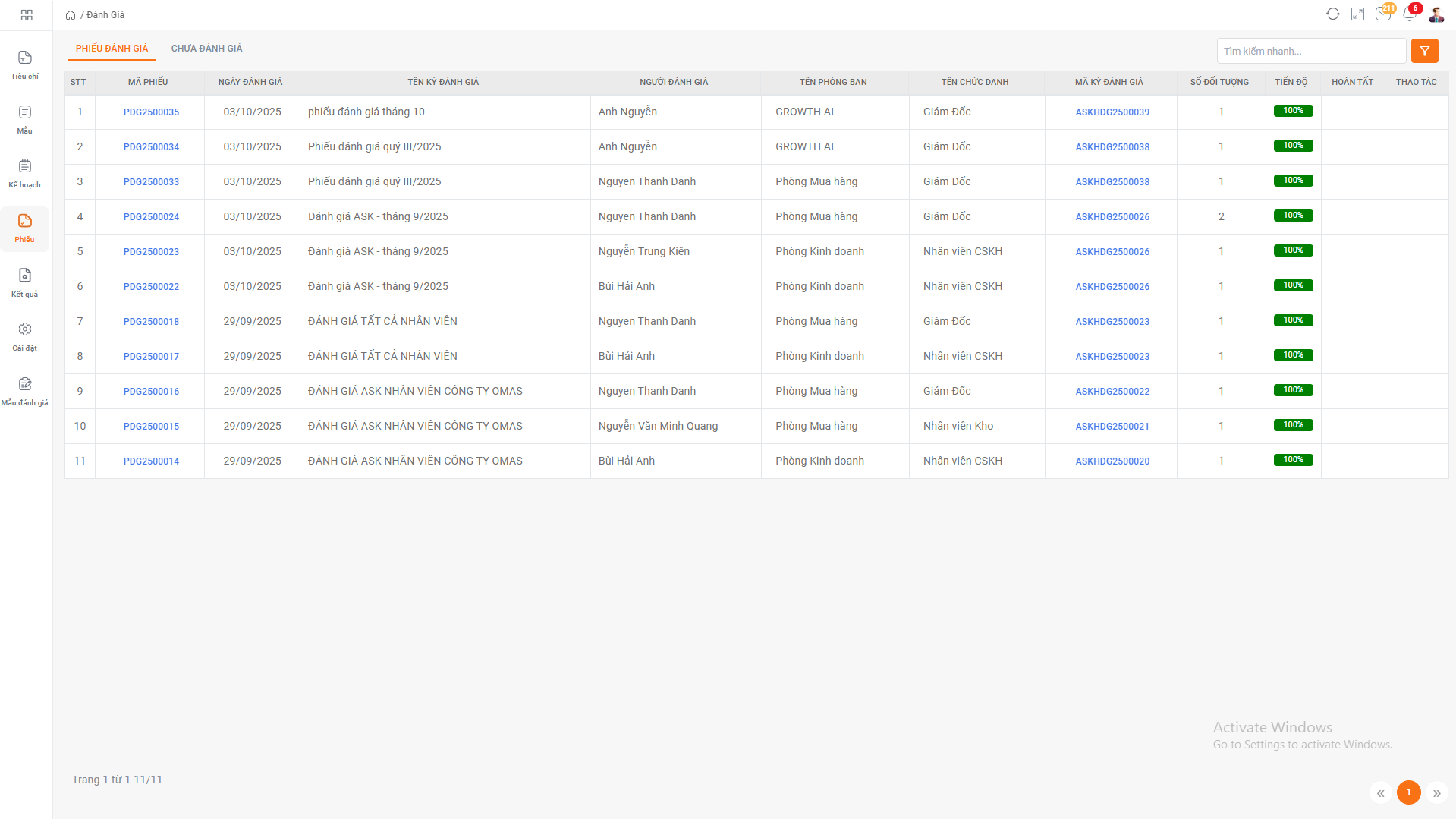Switch to Chưa đánh giá tab
Viewport: 1456px width, 819px height.
[x=206, y=49]
